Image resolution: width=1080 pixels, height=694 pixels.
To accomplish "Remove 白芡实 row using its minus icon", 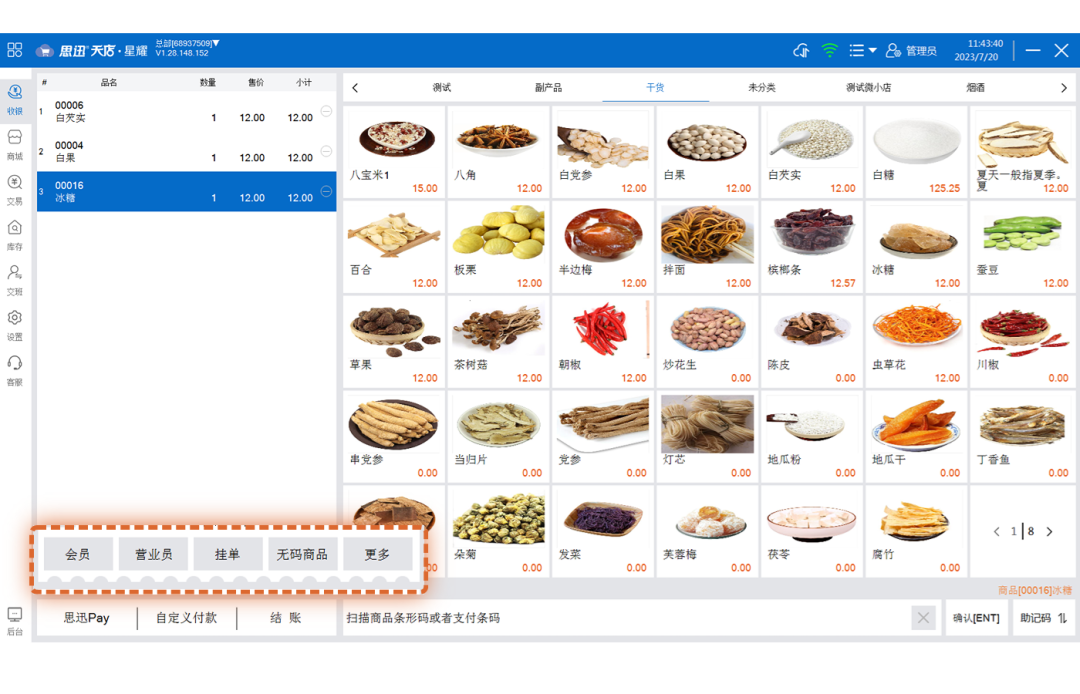I will [326, 112].
